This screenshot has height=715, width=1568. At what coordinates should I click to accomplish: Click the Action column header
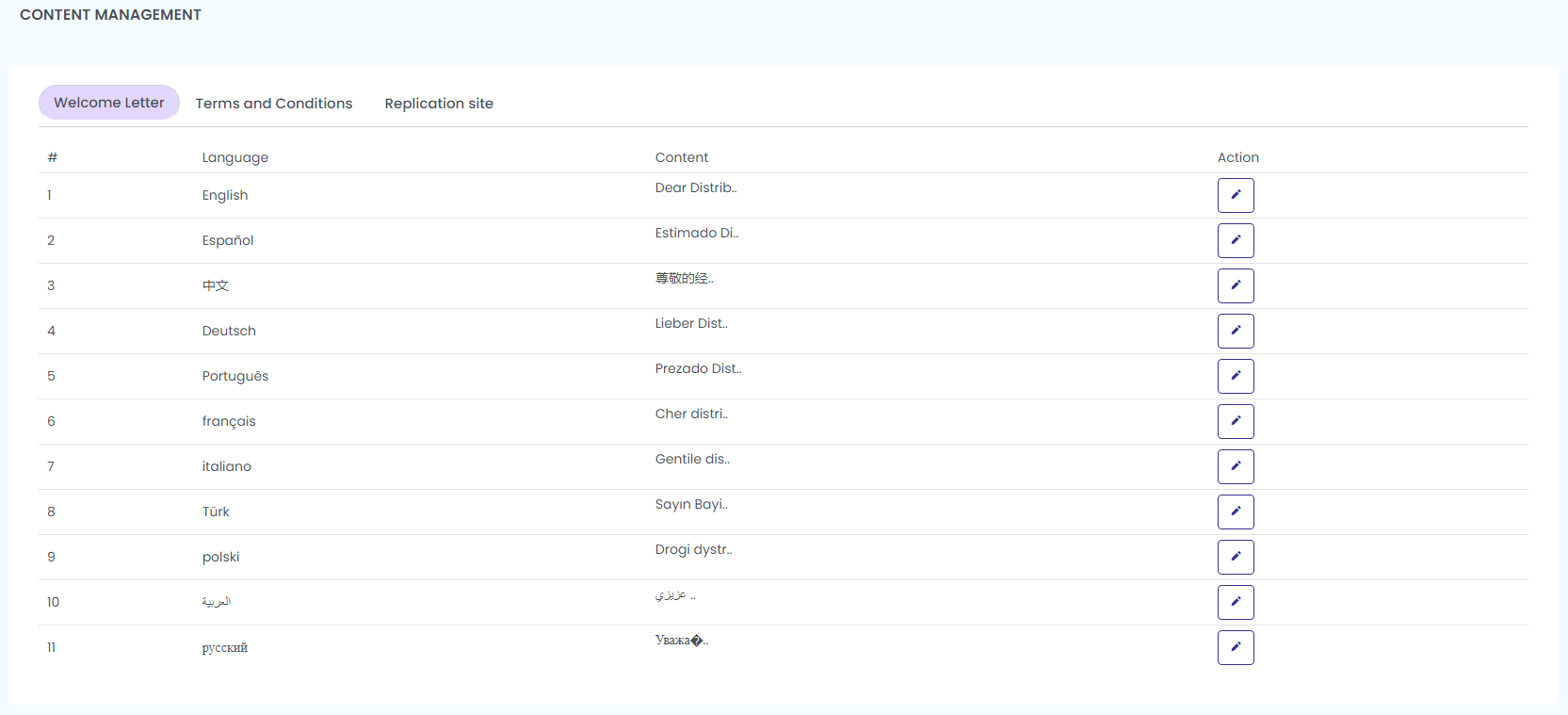pos(1238,157)
